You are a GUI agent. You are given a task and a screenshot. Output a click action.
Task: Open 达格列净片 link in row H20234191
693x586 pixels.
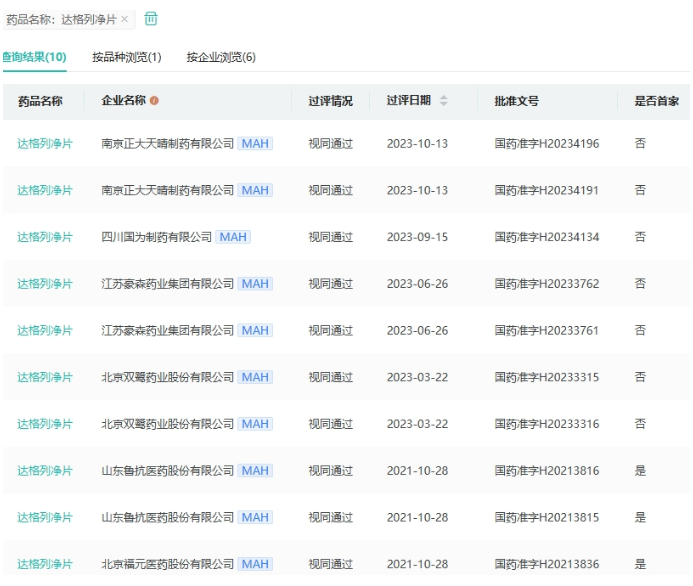click(45, 190)
